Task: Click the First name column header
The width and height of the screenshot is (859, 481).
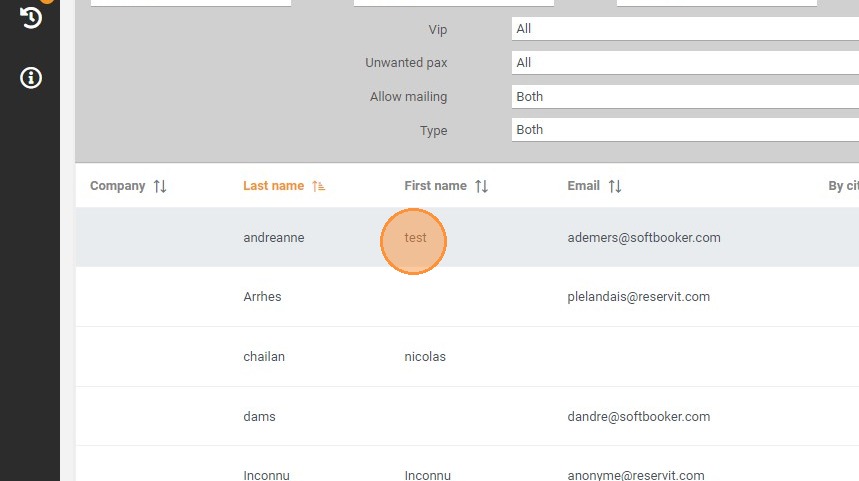Action: click(x=436, y=186)
